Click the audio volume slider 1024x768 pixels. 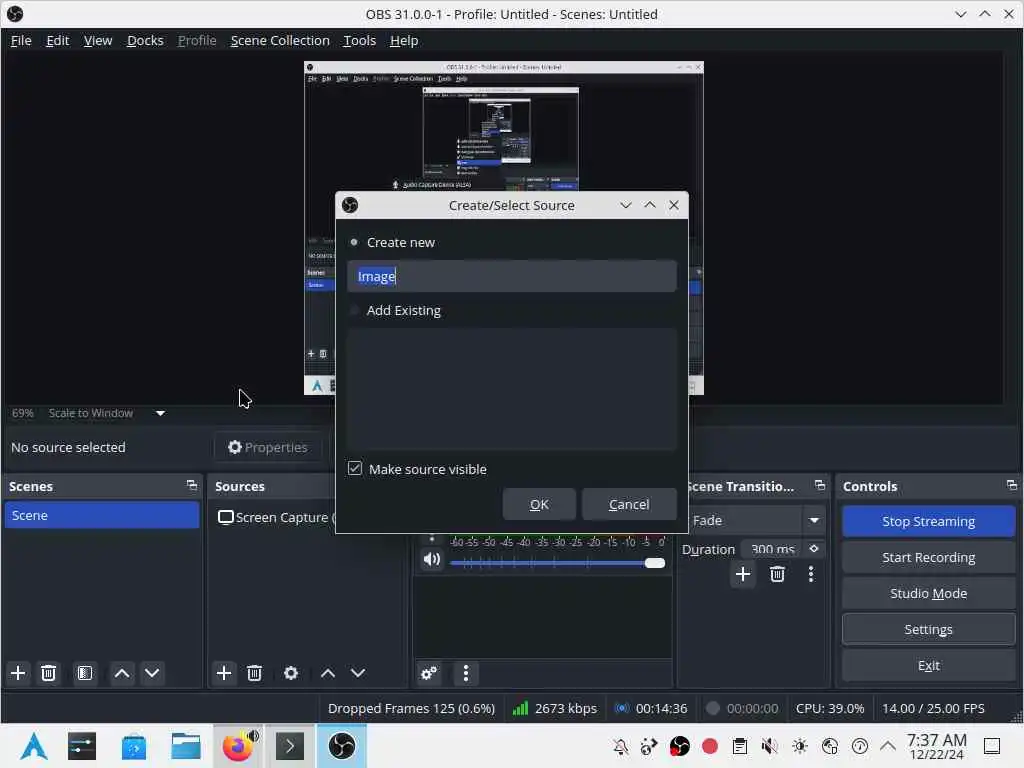point(556,563)
